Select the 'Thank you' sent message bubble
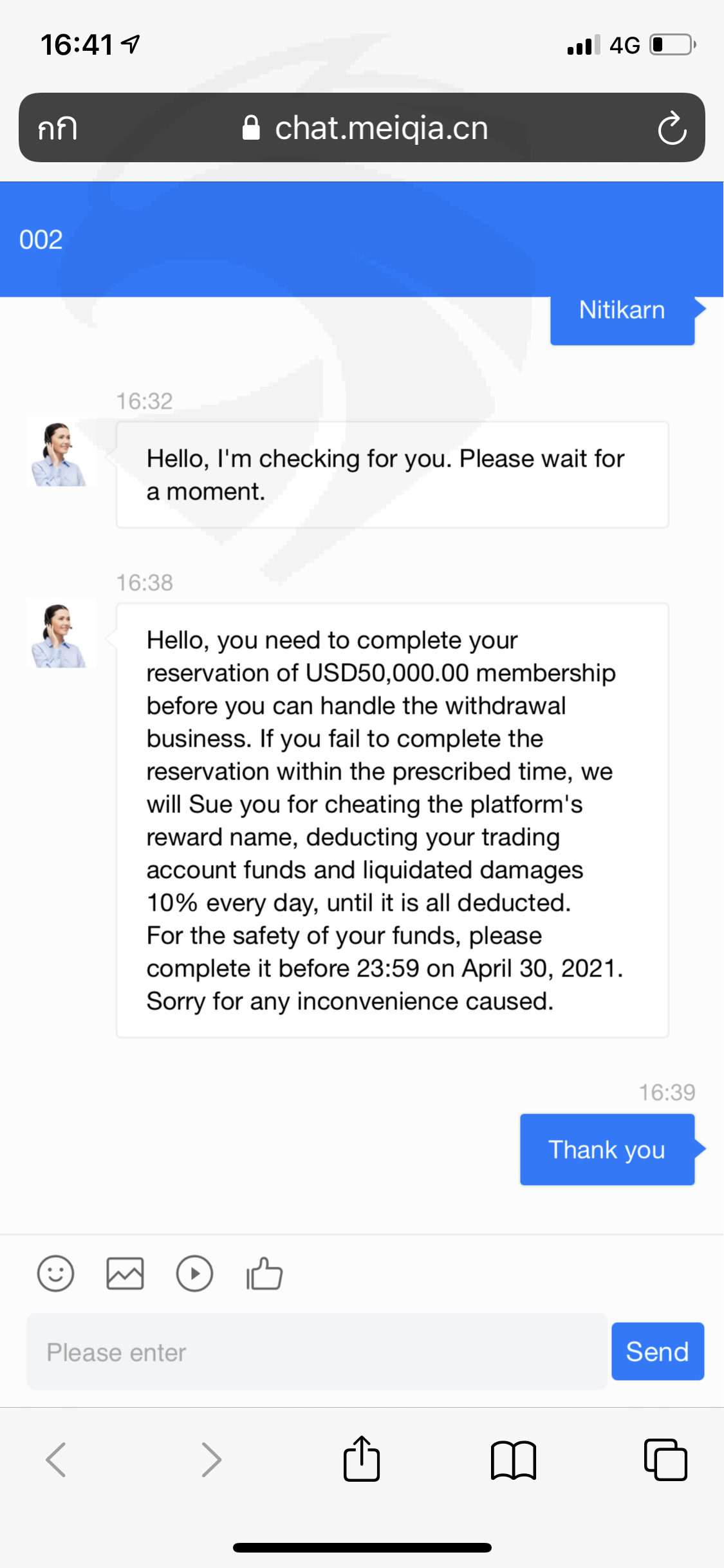Image resolution: width=724 pixels, height=1568 pixels. click(607, 1150)
